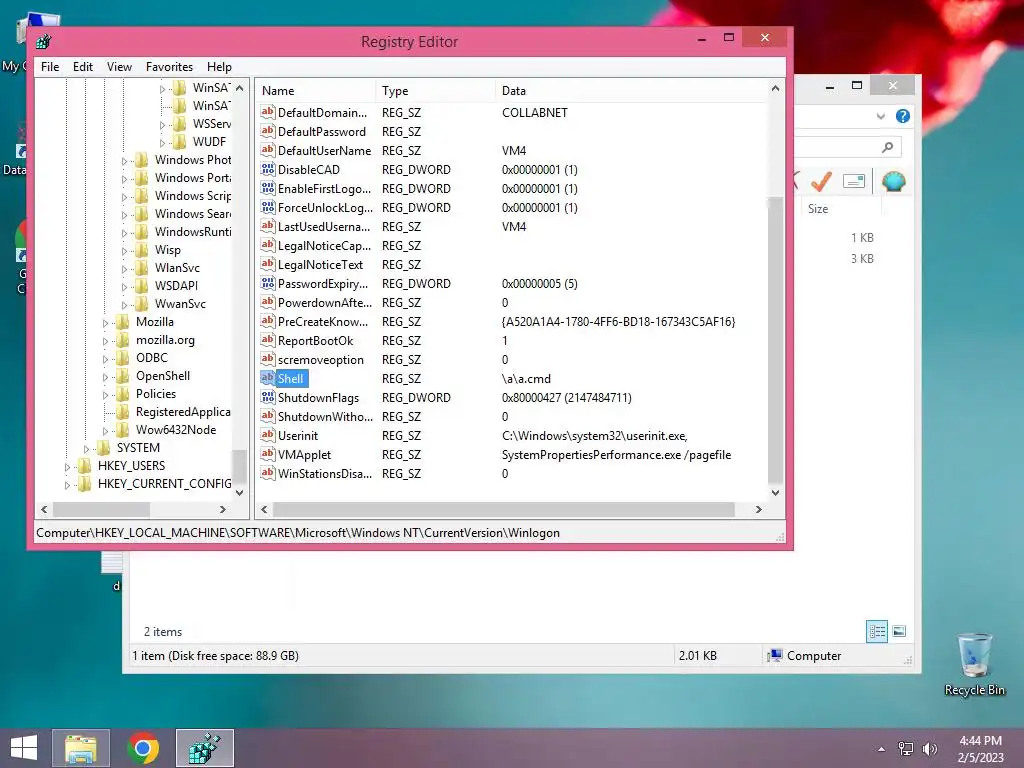1024x768 pixels.
Task: Sort values by the Name column header
Action: [x=316, y=91]
